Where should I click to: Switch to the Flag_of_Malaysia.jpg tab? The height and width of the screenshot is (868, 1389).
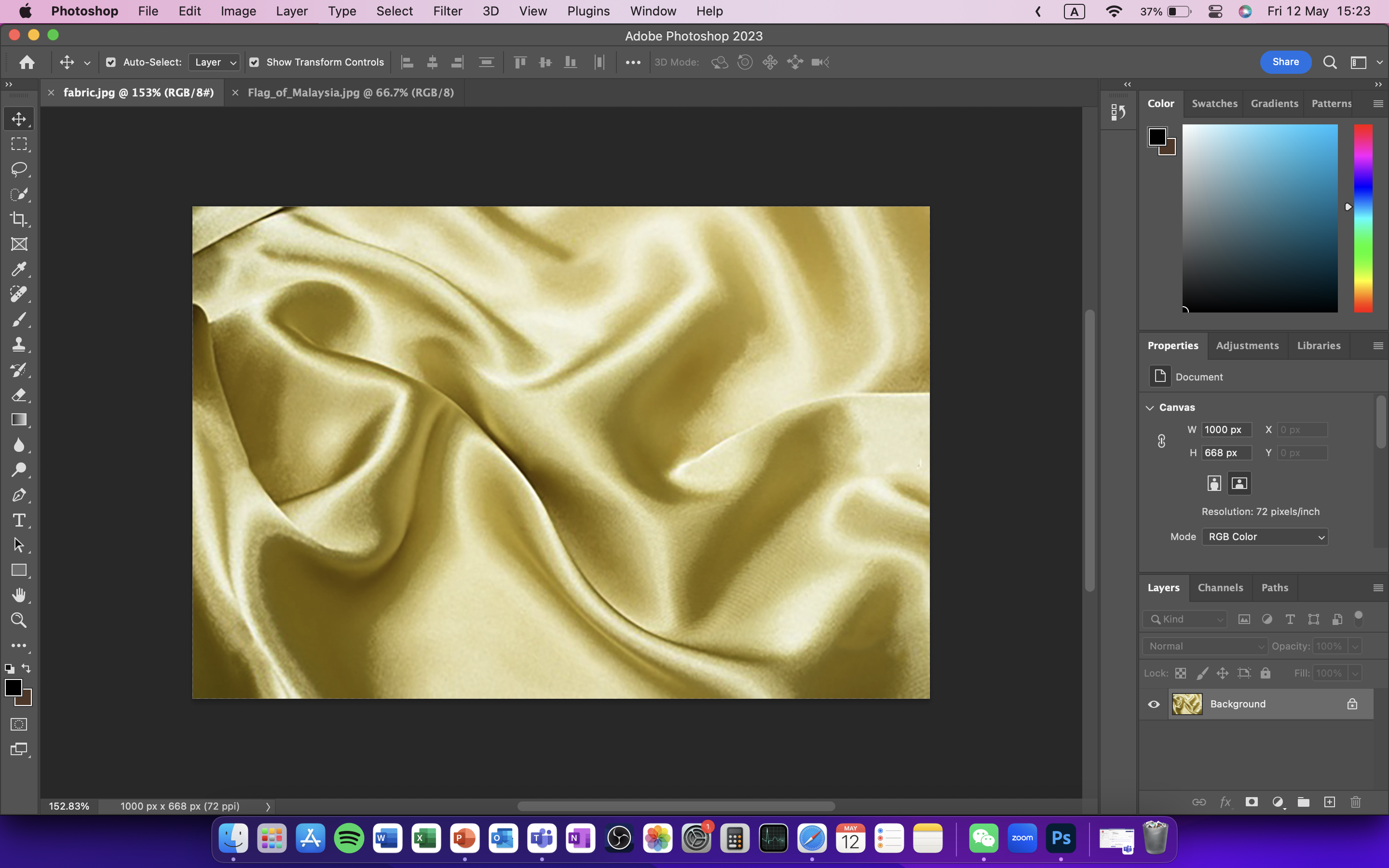tap(350, 93)
